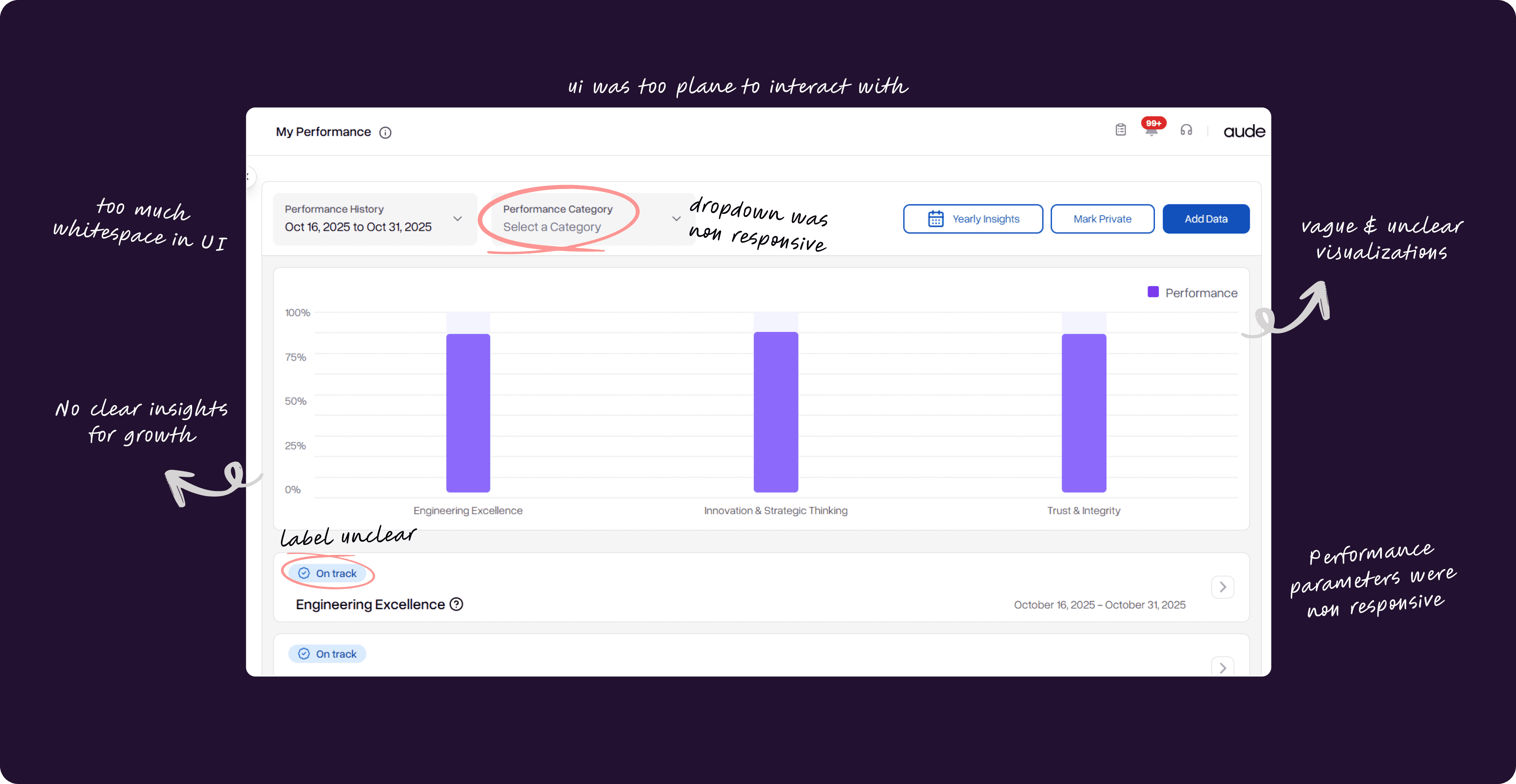Click the aude logo in header
The image size is (1516, 784).
[x=1244, y=131]
